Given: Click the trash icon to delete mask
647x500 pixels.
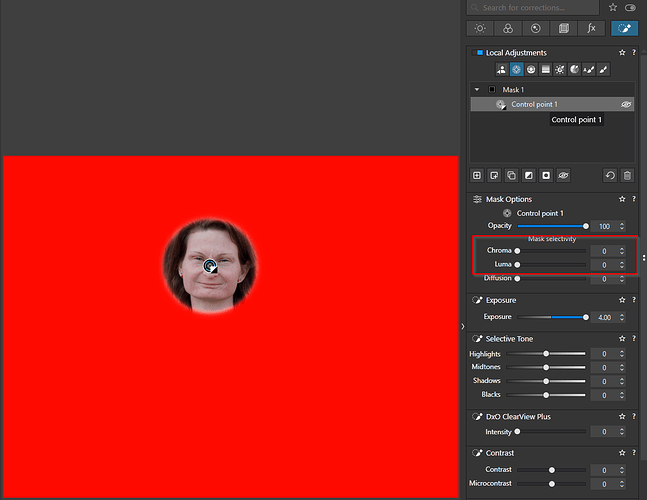Looking at the screenshot, I should point(627,175).
